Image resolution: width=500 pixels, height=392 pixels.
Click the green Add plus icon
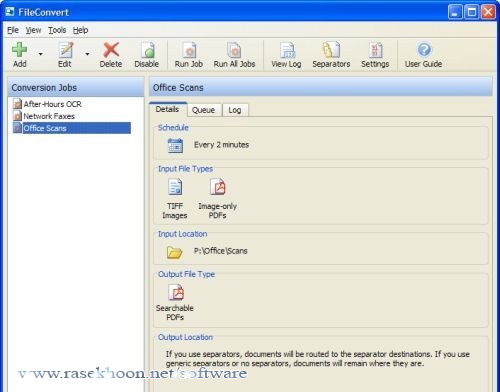coord(19,50)
